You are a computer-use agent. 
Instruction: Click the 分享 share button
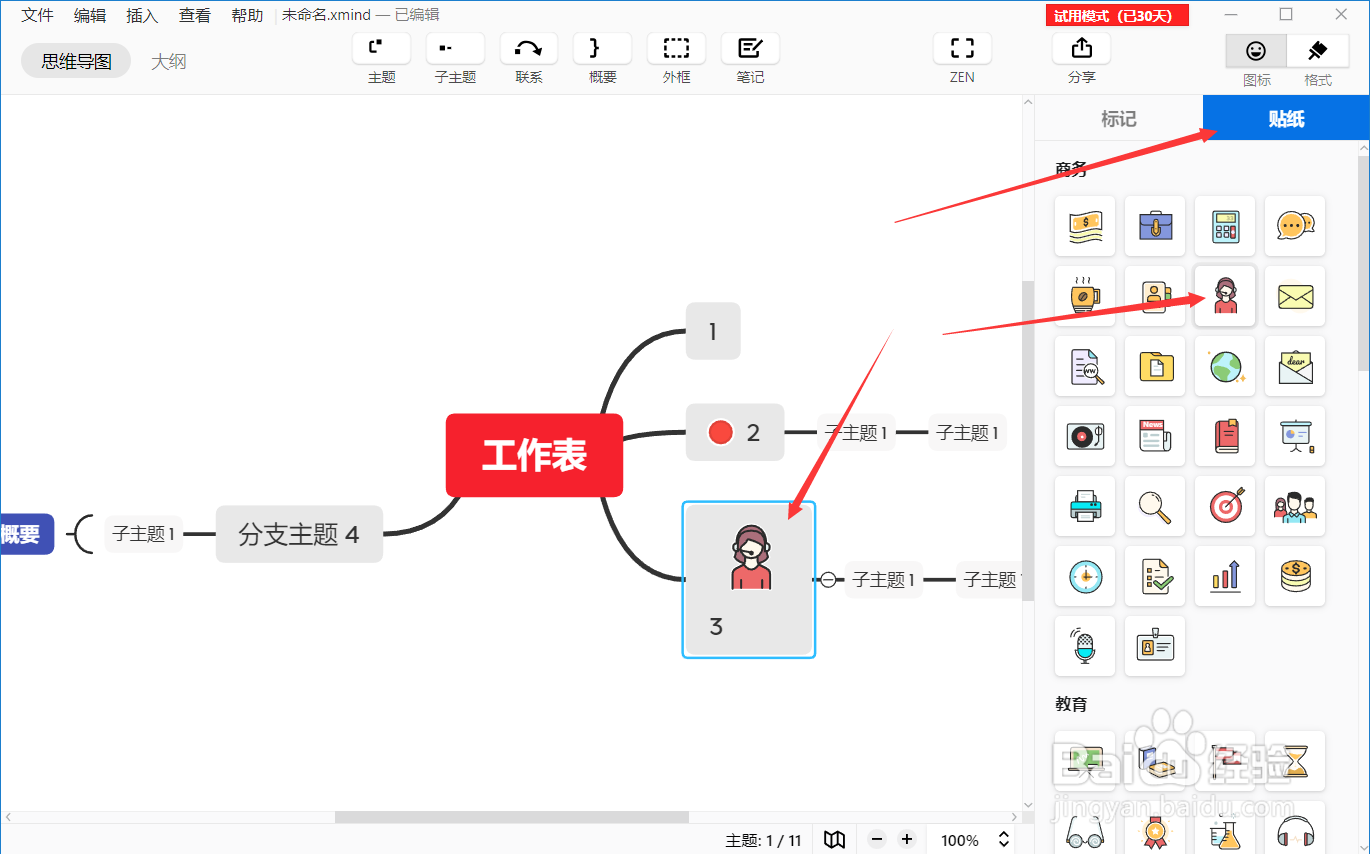click(1081, 55)
